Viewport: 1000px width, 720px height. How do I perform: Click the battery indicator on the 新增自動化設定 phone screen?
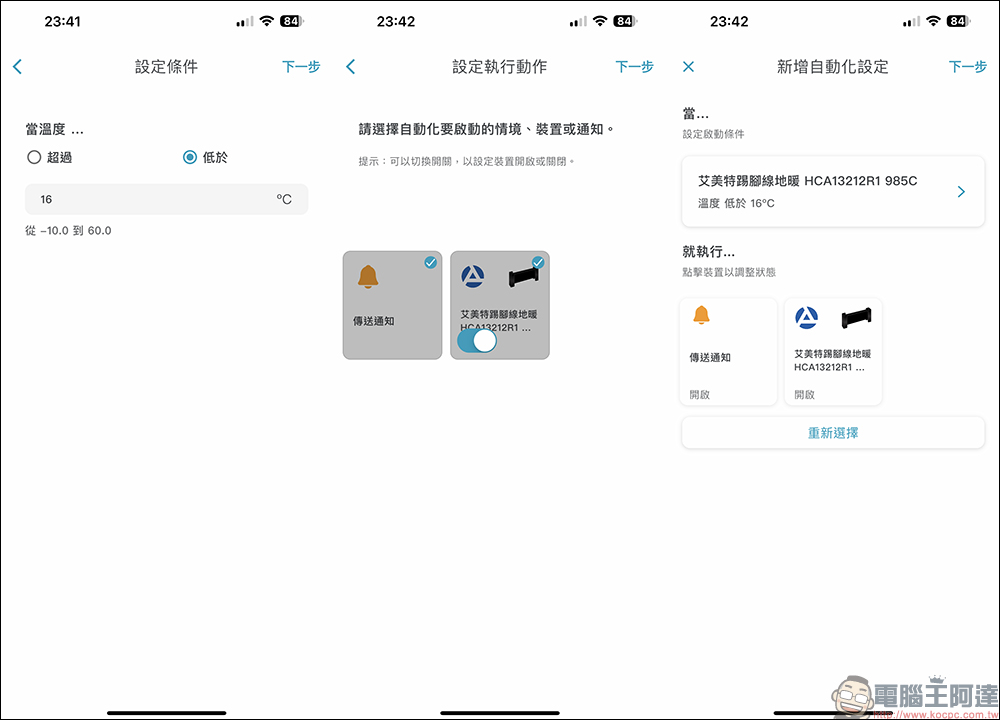coord(959,21)
